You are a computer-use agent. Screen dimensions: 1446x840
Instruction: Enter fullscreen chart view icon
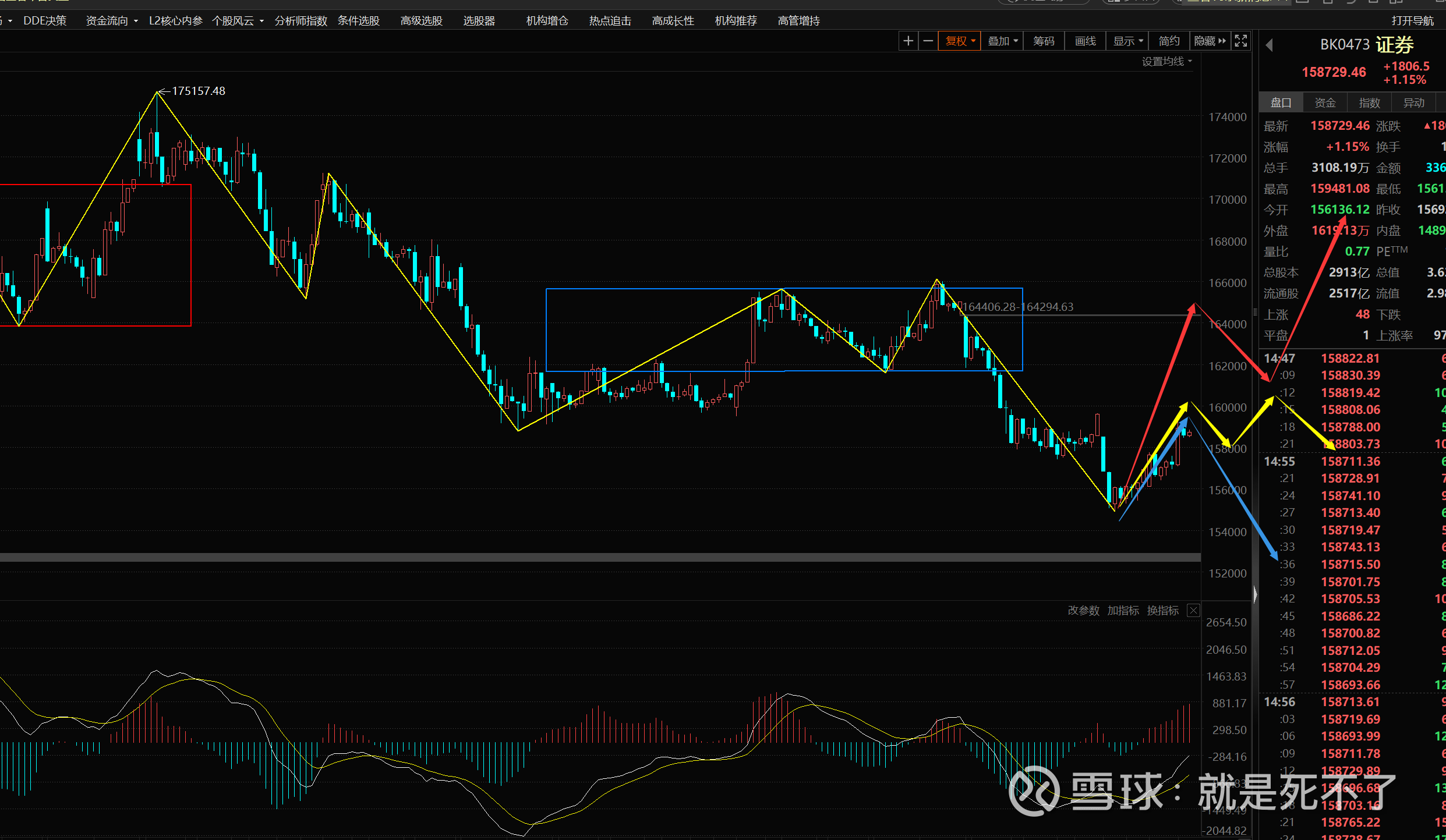tap(1241, 41)
